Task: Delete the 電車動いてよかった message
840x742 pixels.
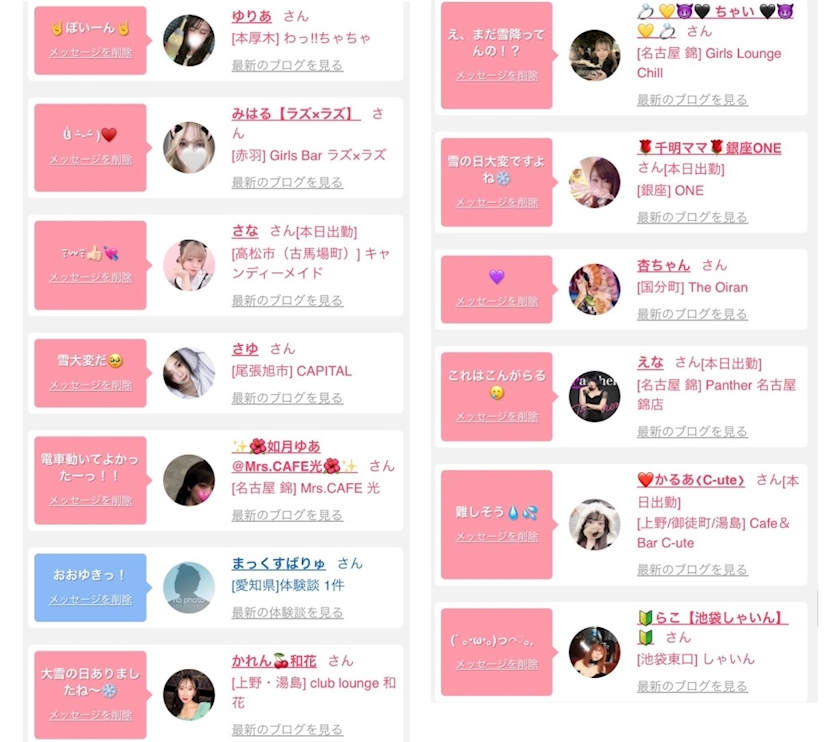Action: [x=91, y=500]
